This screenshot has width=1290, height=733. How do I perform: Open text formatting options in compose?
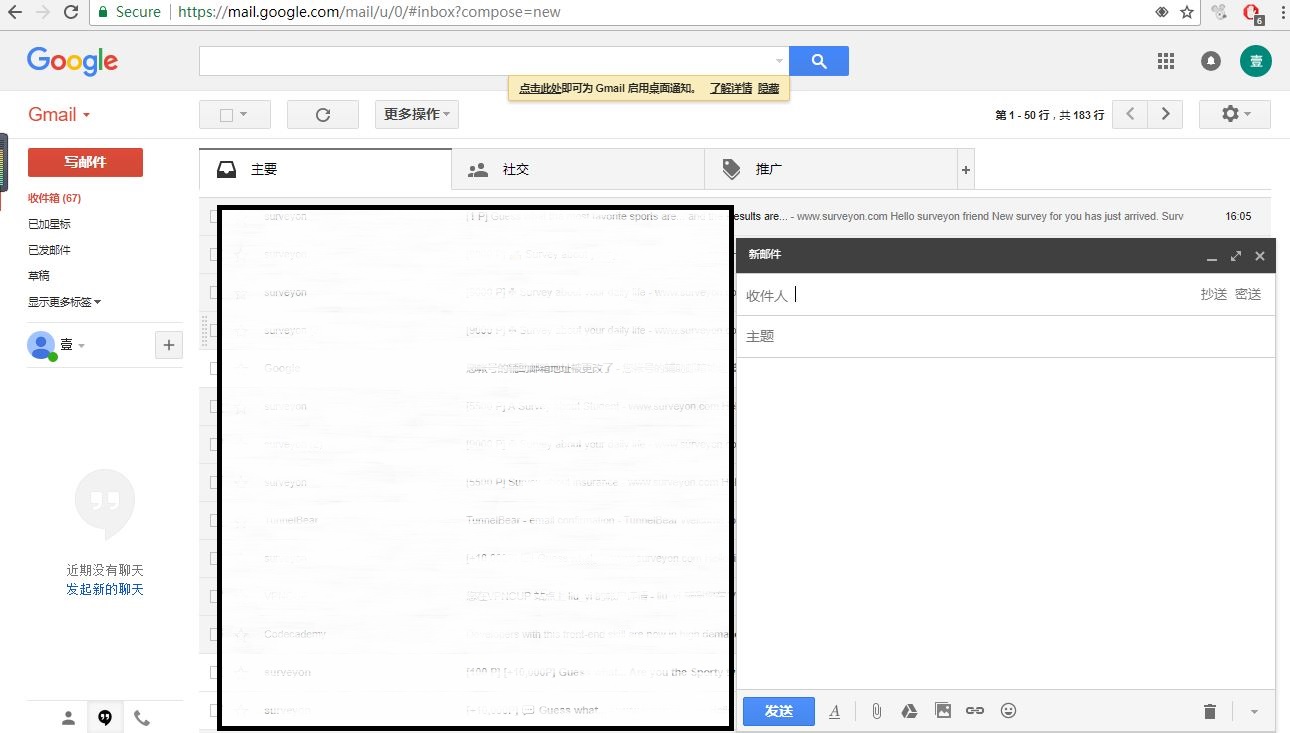click(x=835, y=711)
